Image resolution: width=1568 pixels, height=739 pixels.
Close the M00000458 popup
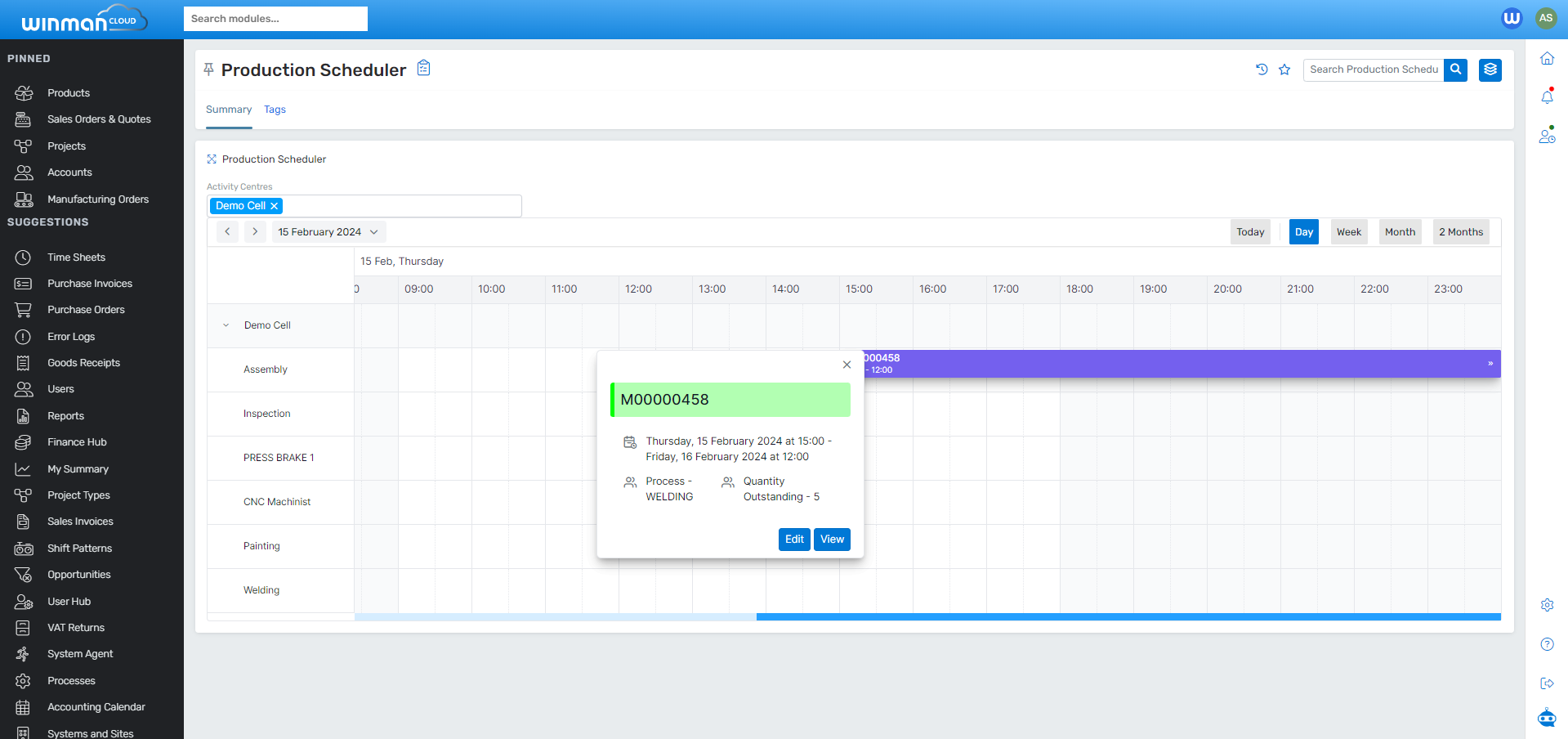tap(847, 365)
